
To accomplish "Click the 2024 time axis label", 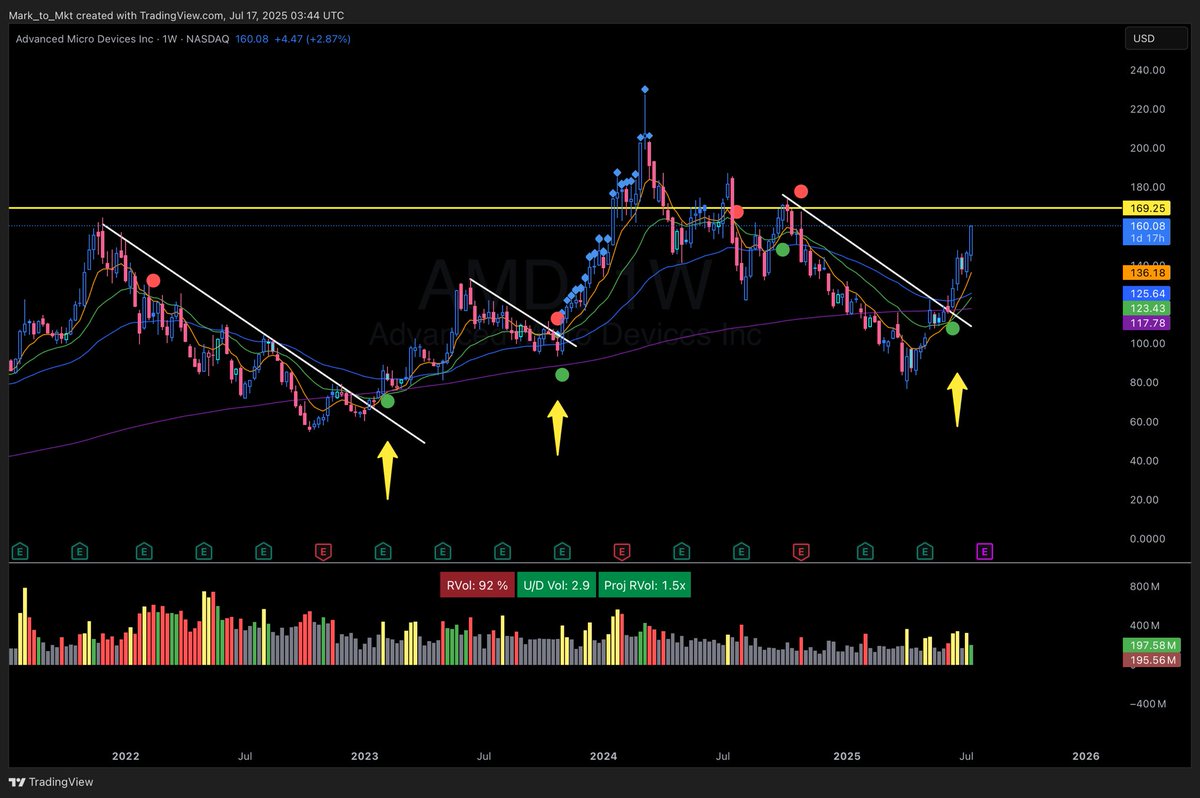I will 603,756.
